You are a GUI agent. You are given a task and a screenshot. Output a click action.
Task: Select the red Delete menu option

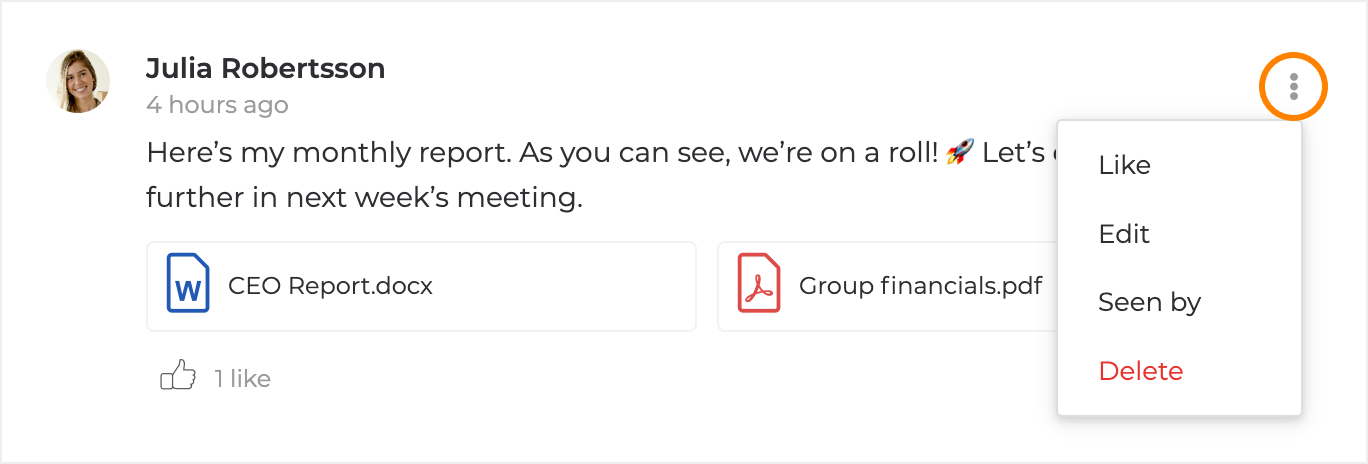pyautogui.click(x=1140, y=371)
